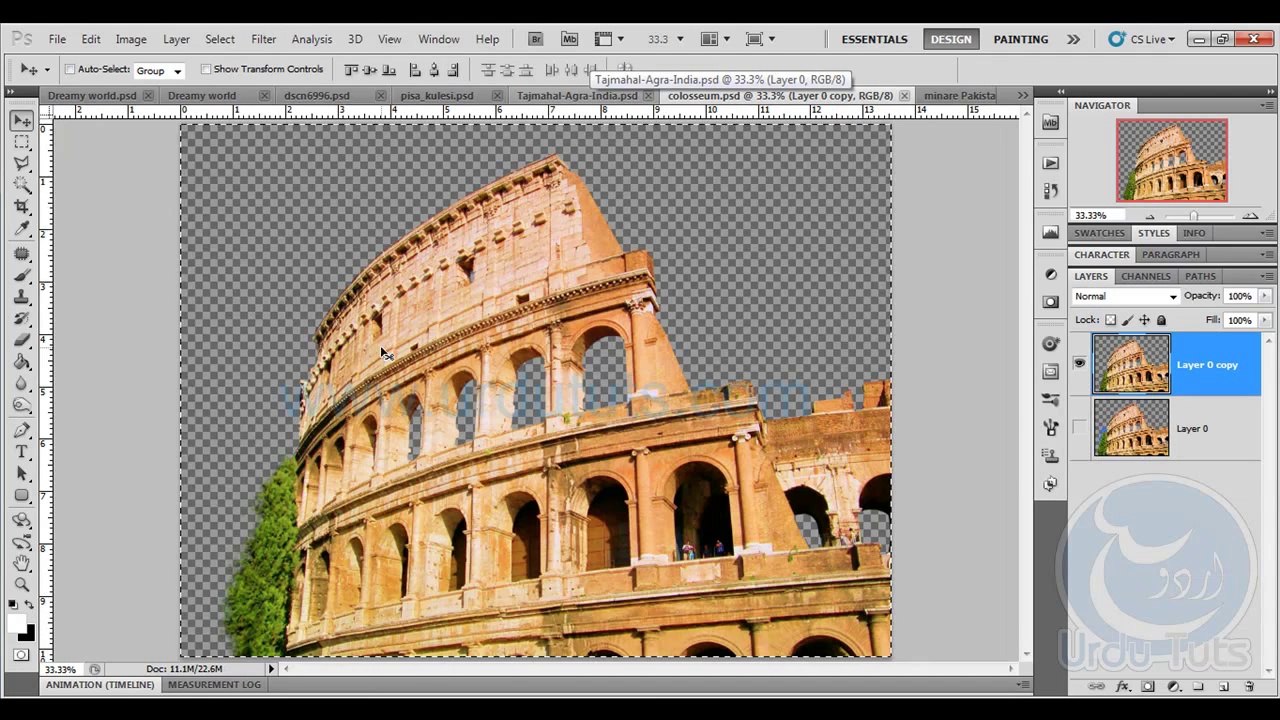Select the Brush tool
Image resolution: width=1280 pixels, height=720 pixels.
tap(22, 275)
